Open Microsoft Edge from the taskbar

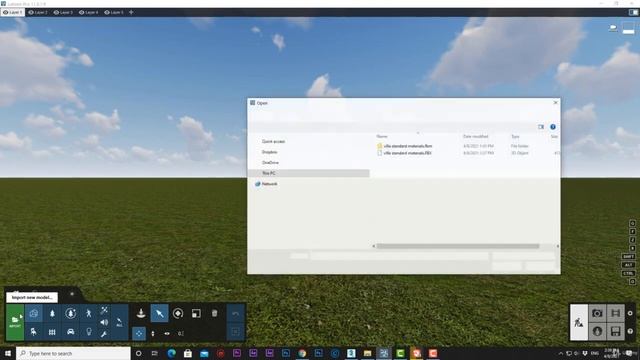click(x=171, y=353)
